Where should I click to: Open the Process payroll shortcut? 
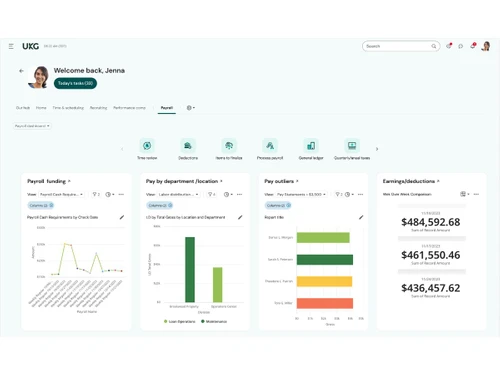click(x=270, y=149)
